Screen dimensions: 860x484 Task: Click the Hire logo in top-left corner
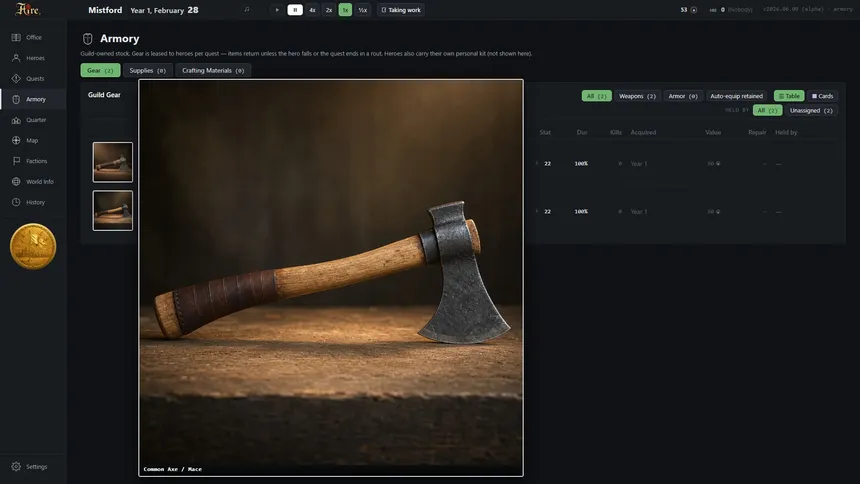coord(27,9)
